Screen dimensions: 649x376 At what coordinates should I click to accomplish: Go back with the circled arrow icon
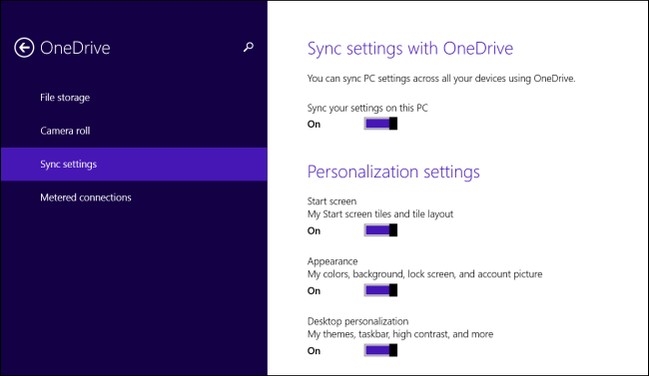pos(24,48)
